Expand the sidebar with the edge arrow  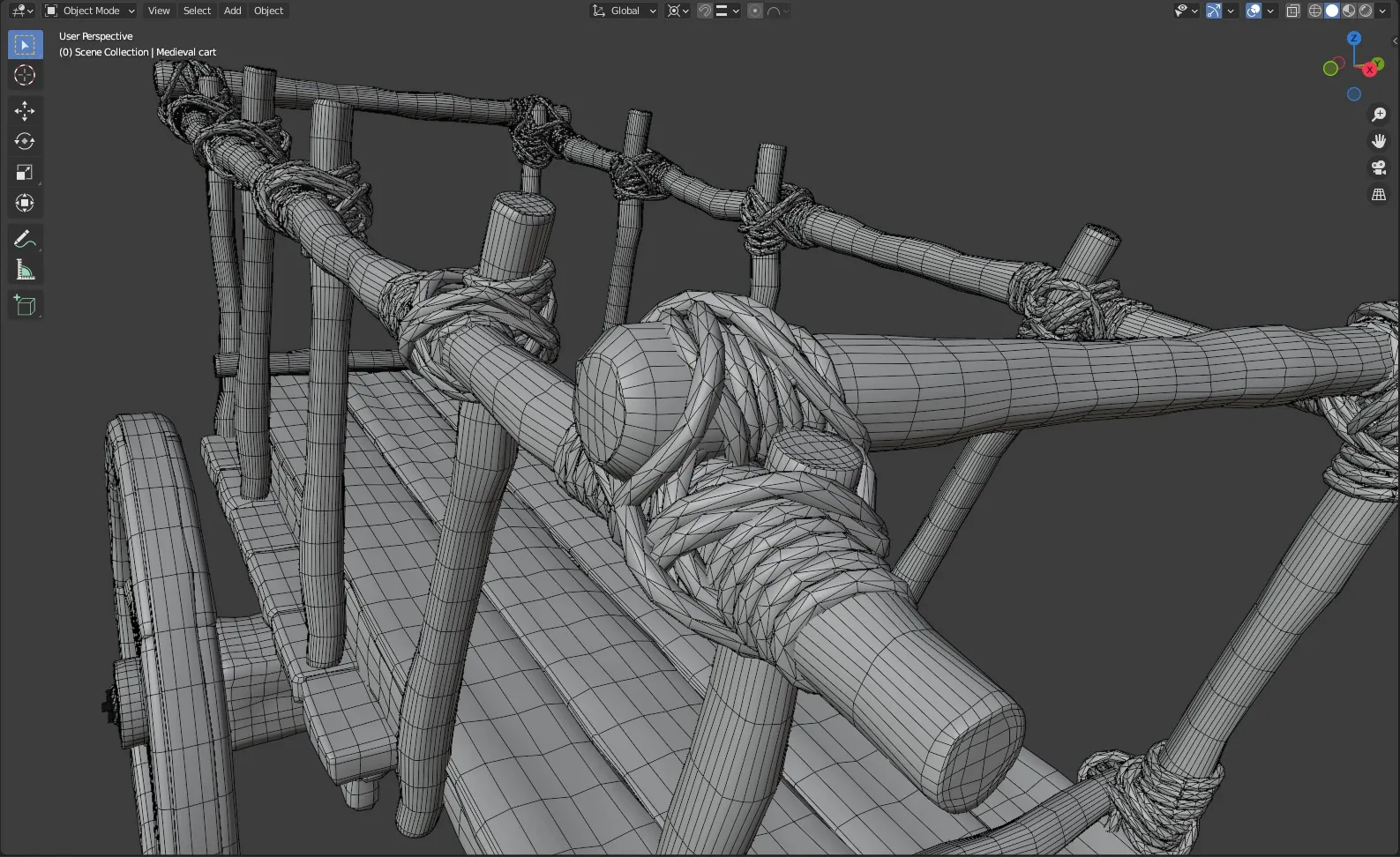pos(1395,41)
